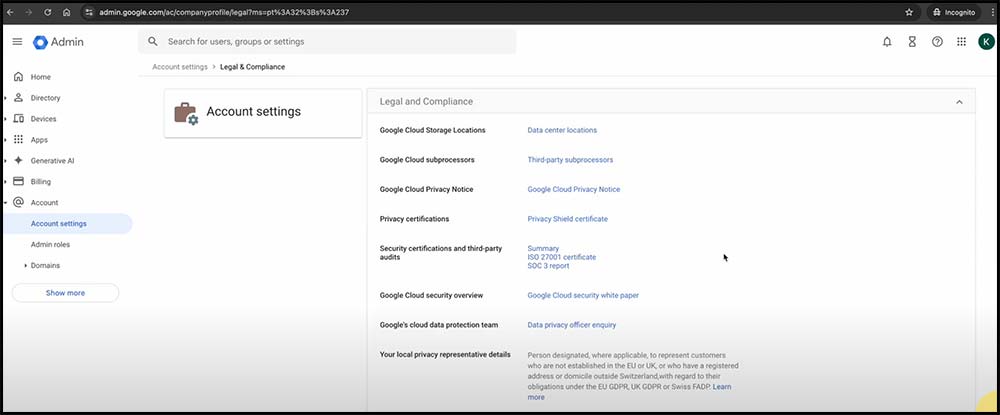Click Google Cloud Storage Locations label
Screen dimensions: 1000x415
432,130
